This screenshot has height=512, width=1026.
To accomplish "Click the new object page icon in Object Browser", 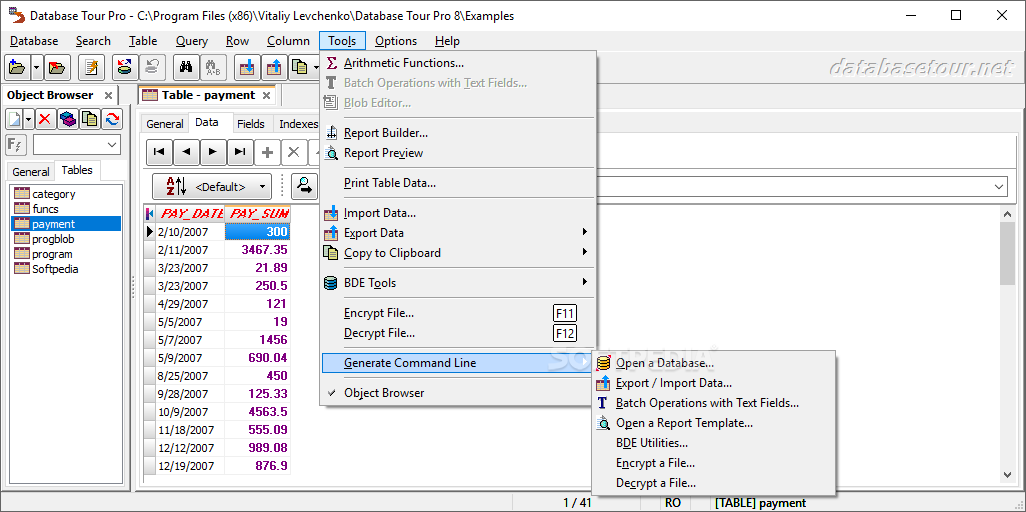I will [14, 119].
